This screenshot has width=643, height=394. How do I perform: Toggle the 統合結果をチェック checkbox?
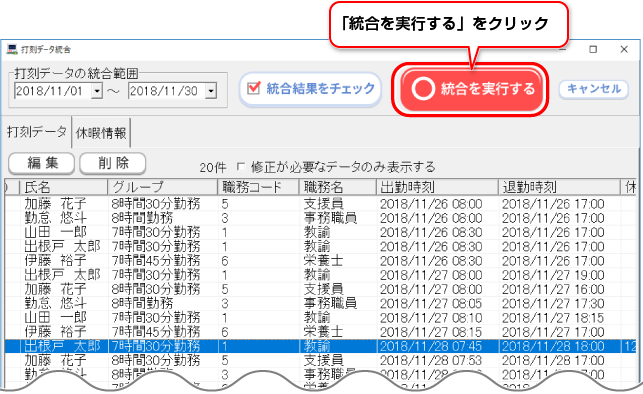point(254,88)
